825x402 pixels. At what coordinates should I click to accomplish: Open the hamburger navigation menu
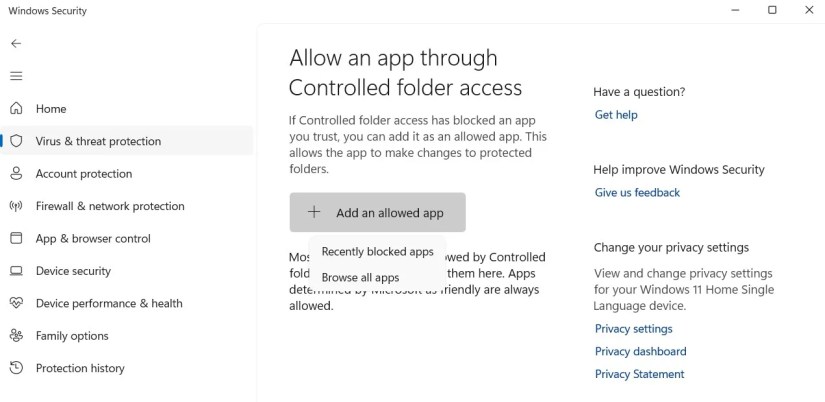pos(16,76)
